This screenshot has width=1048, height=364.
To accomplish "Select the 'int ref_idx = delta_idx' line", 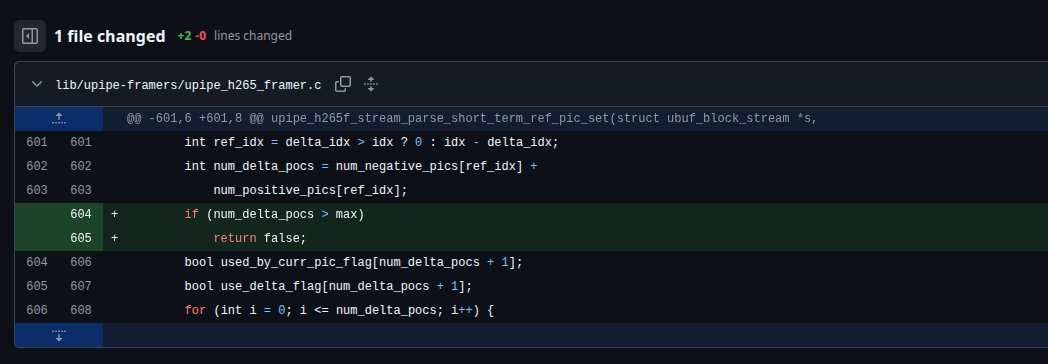I will (x=371, y=142).
